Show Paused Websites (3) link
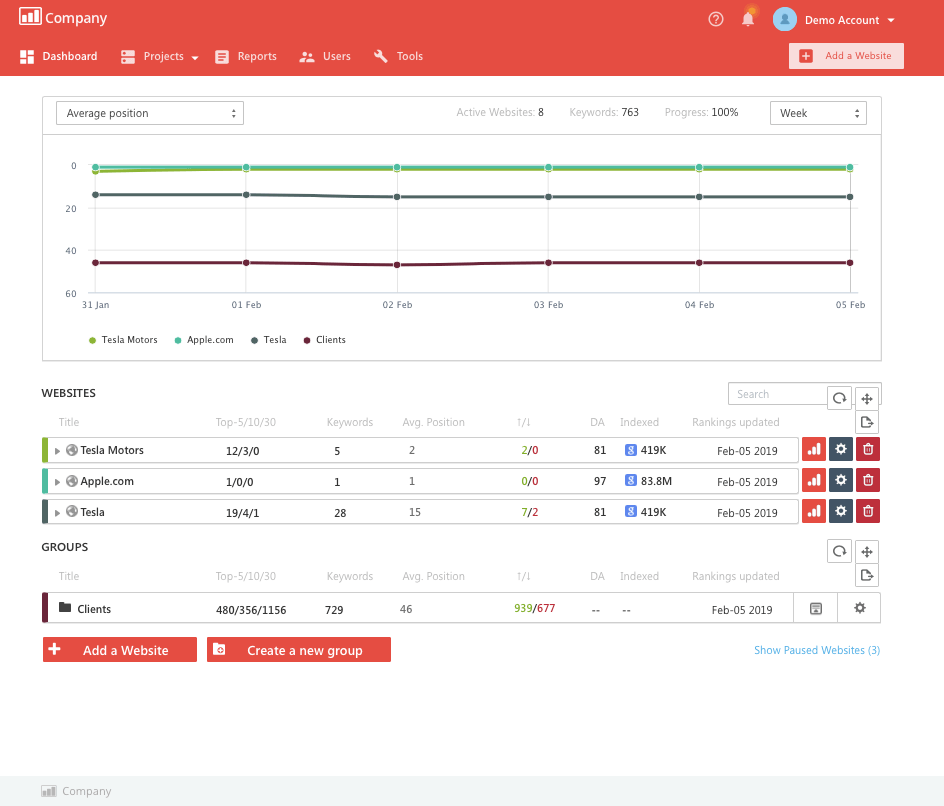This screenshot has width=944, height=806. pos(817,650)
